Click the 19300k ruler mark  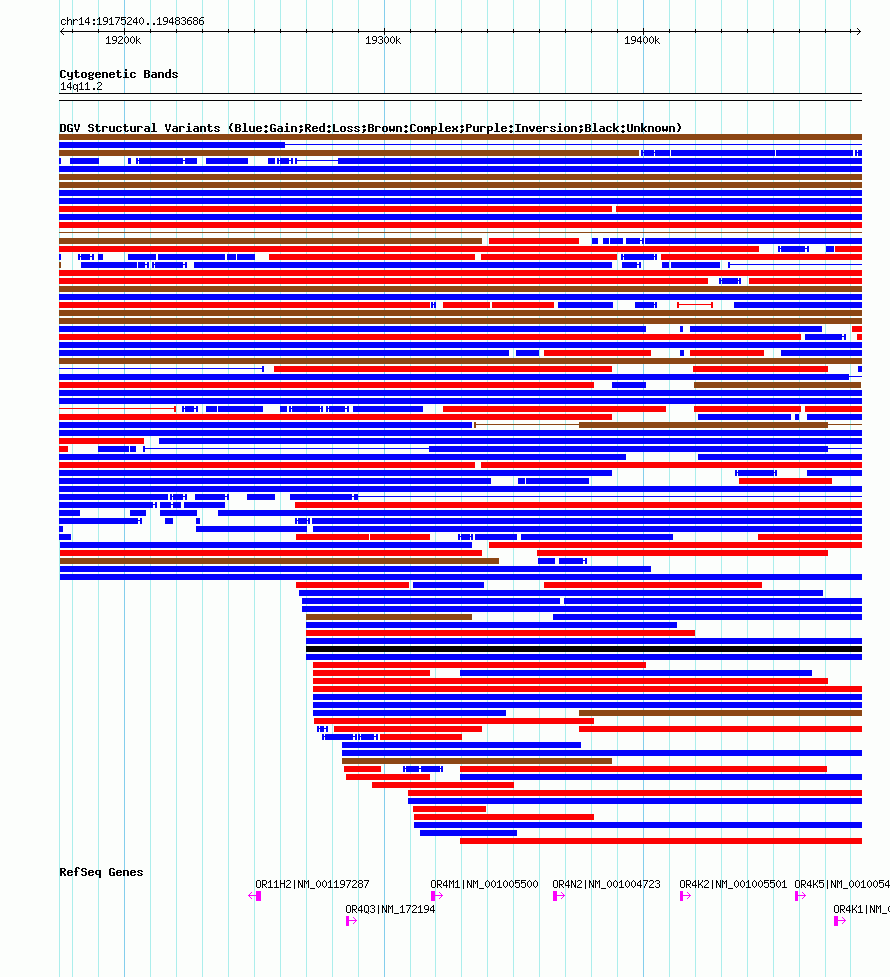click(x=383, y=41)
